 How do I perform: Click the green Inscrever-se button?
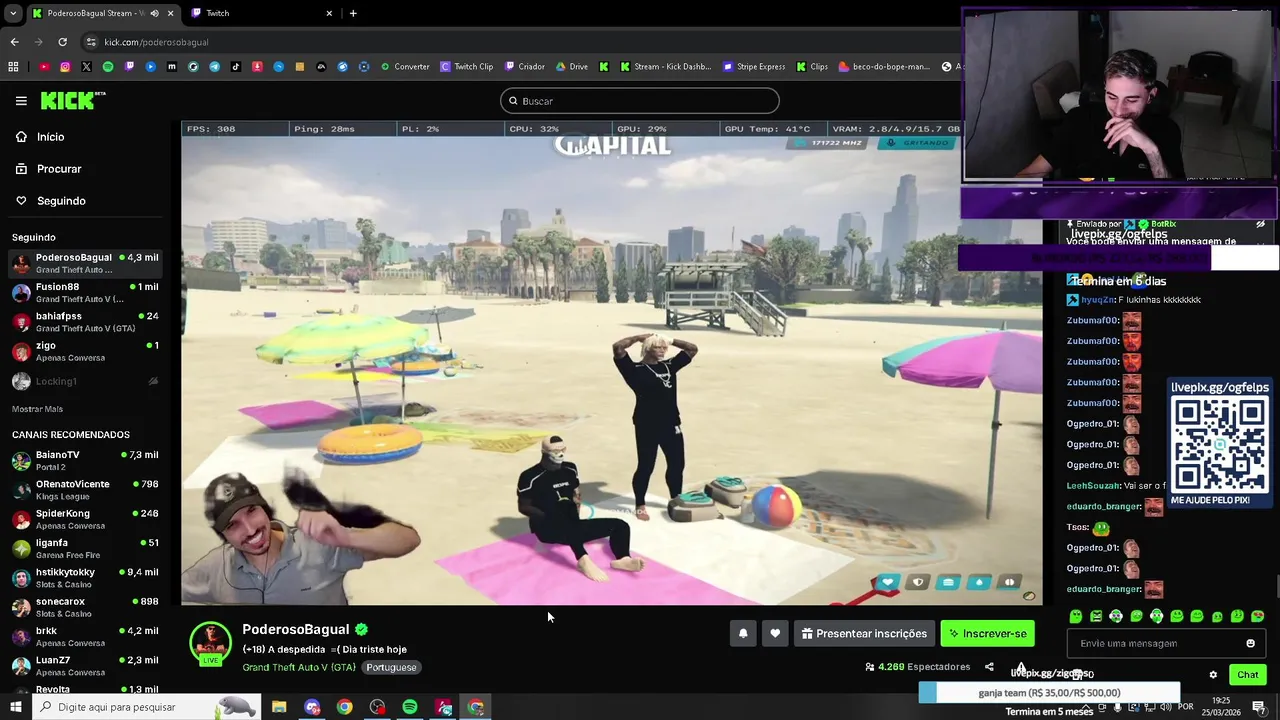987,633
